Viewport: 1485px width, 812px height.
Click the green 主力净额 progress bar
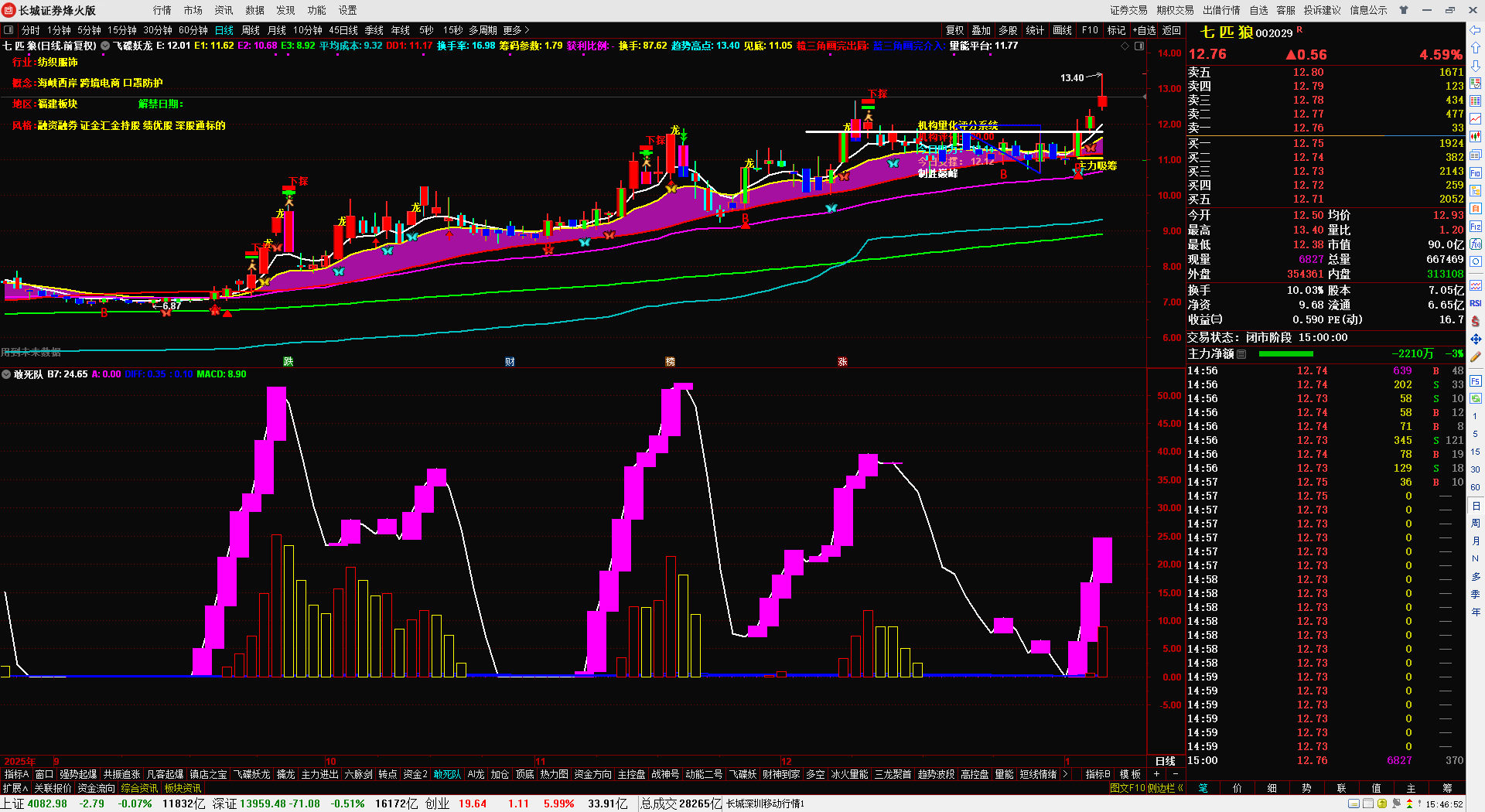[1286, 353]
